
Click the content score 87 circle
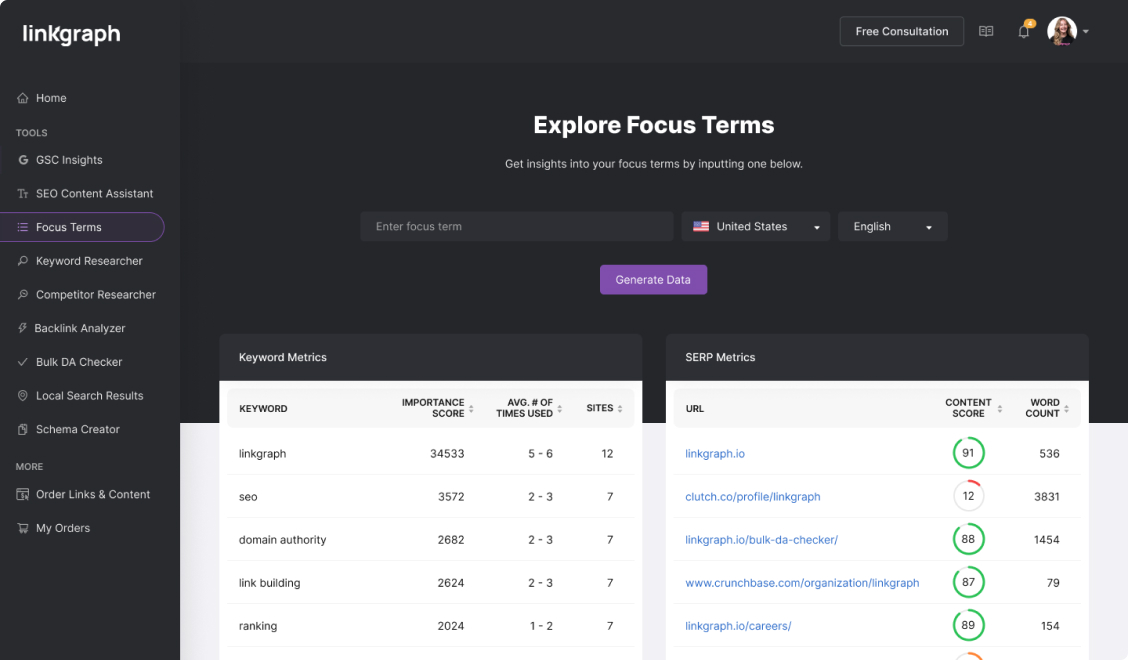tap(968, 582)
